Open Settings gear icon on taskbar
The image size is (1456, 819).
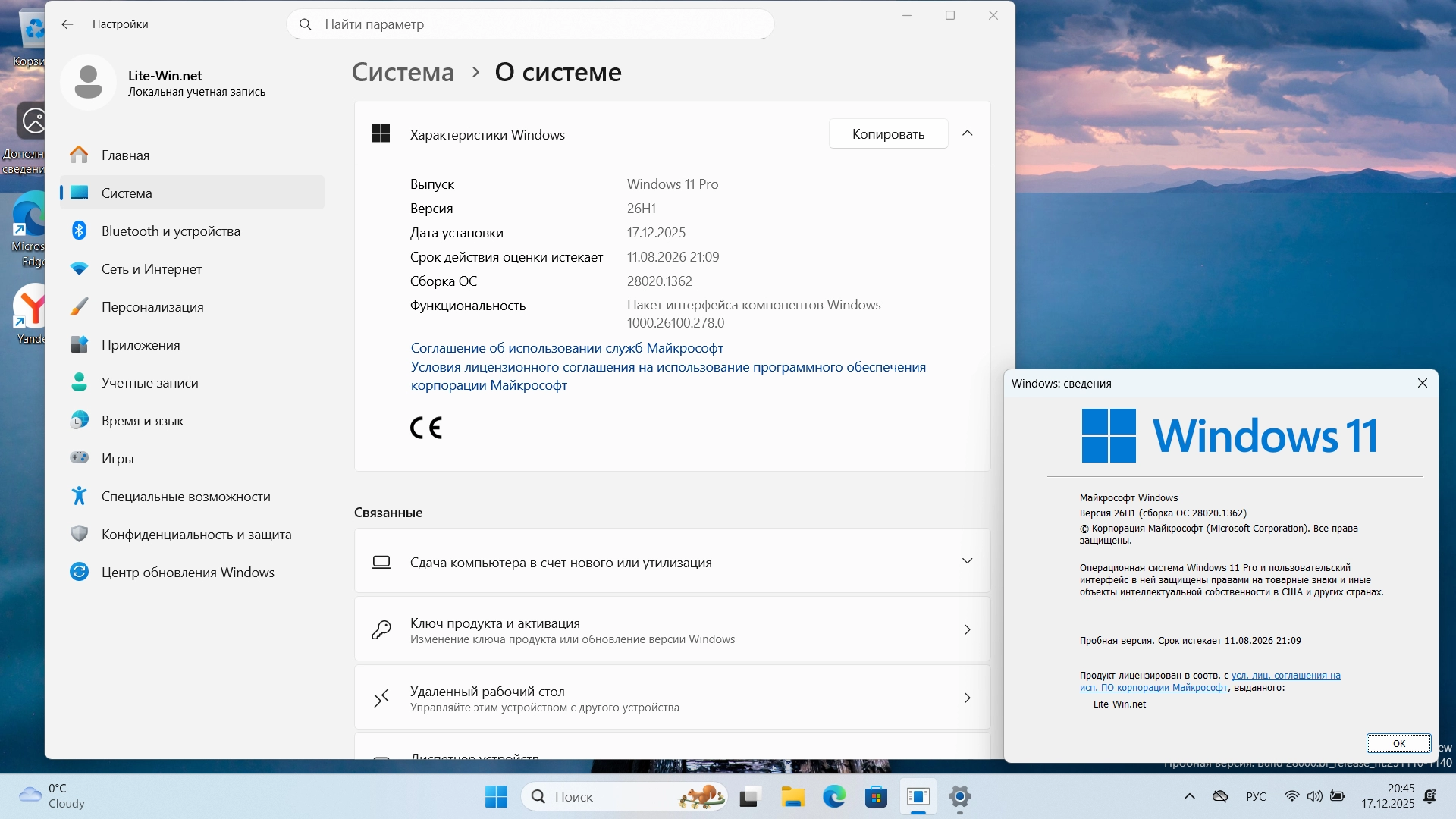click(x=959, y=797)
